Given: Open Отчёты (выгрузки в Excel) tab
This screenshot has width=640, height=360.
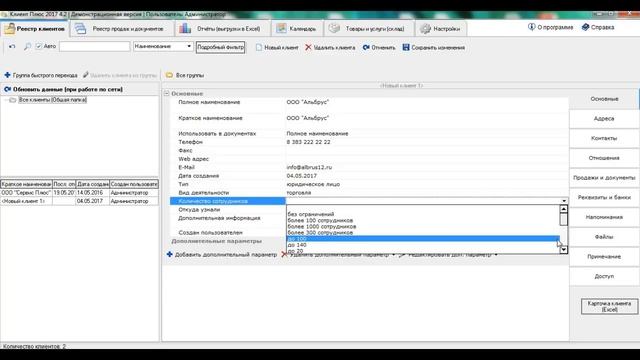Looking at the screenshot, I should [x=222, y=29].
